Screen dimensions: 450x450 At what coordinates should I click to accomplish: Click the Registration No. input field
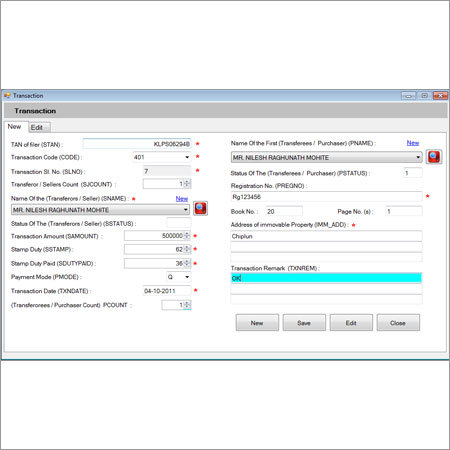(326, 197)
